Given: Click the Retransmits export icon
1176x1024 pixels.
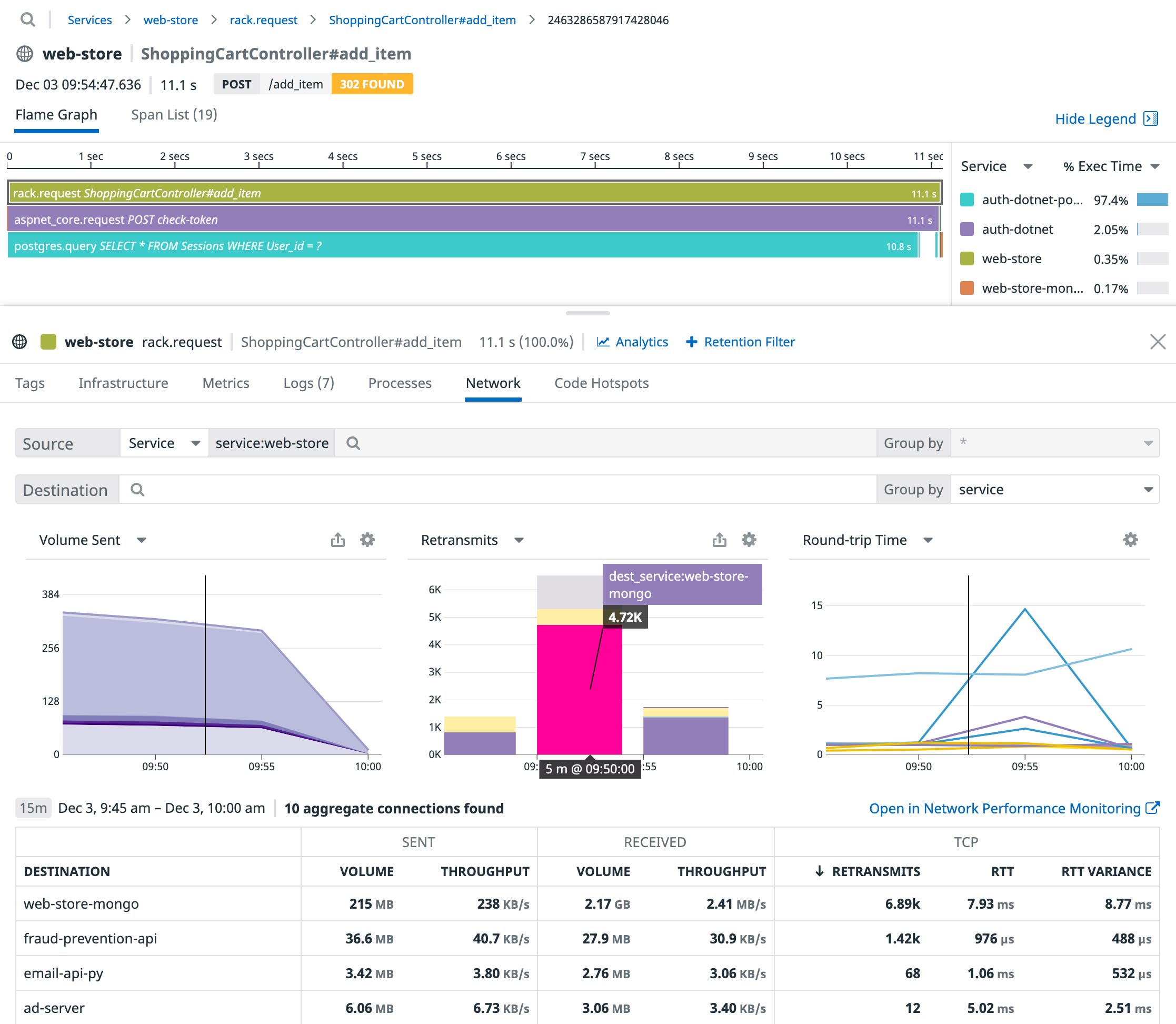Looking at the screenshot, I should pos(720,540).
